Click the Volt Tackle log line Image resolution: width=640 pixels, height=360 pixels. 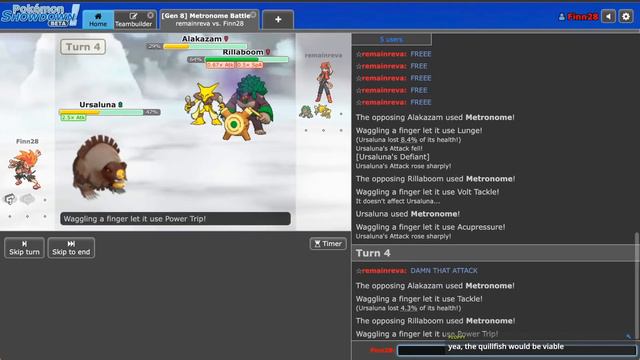coord(427,192)
